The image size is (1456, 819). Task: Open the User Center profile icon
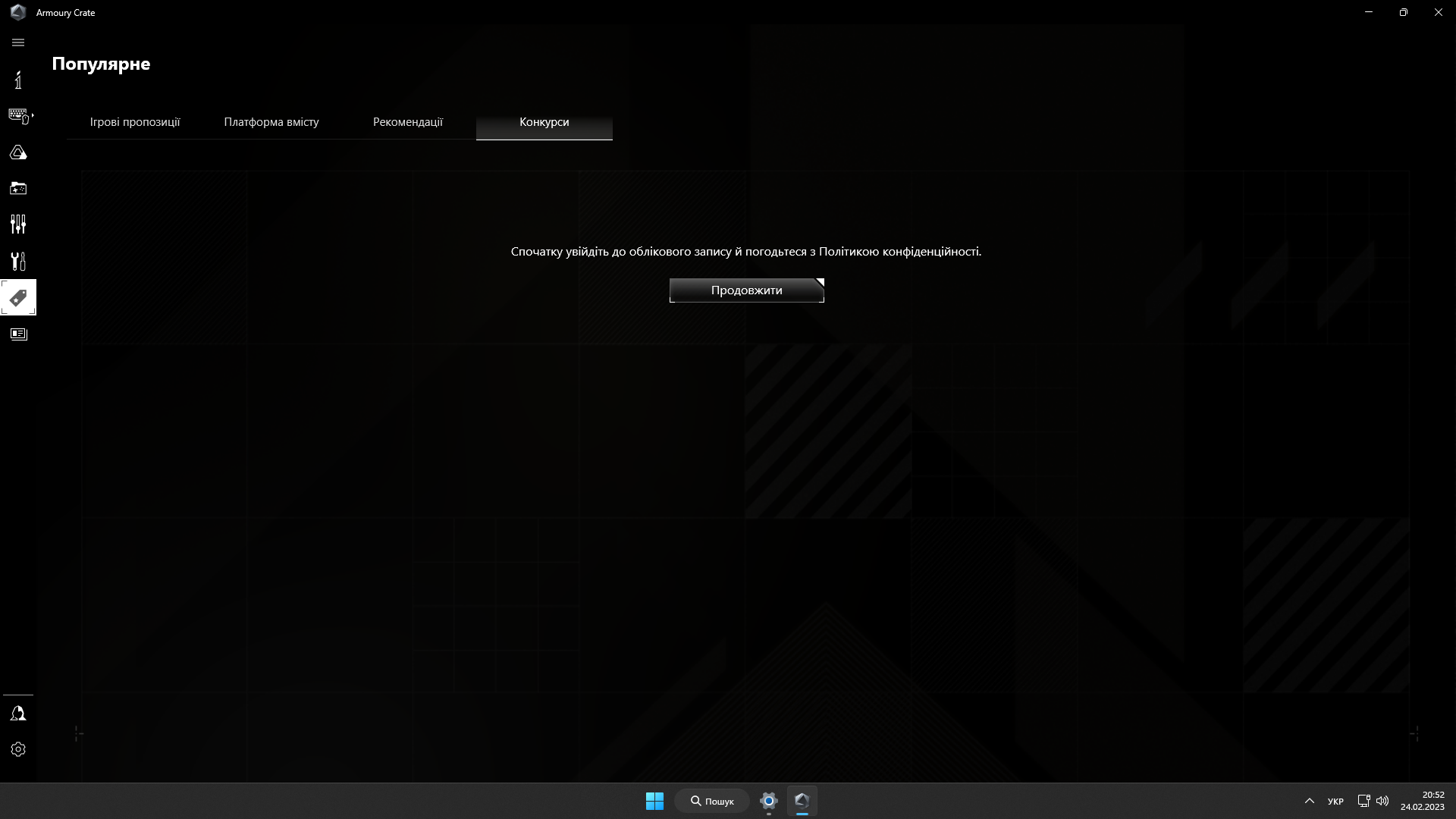pyautogui.click(x=18, y=714)
